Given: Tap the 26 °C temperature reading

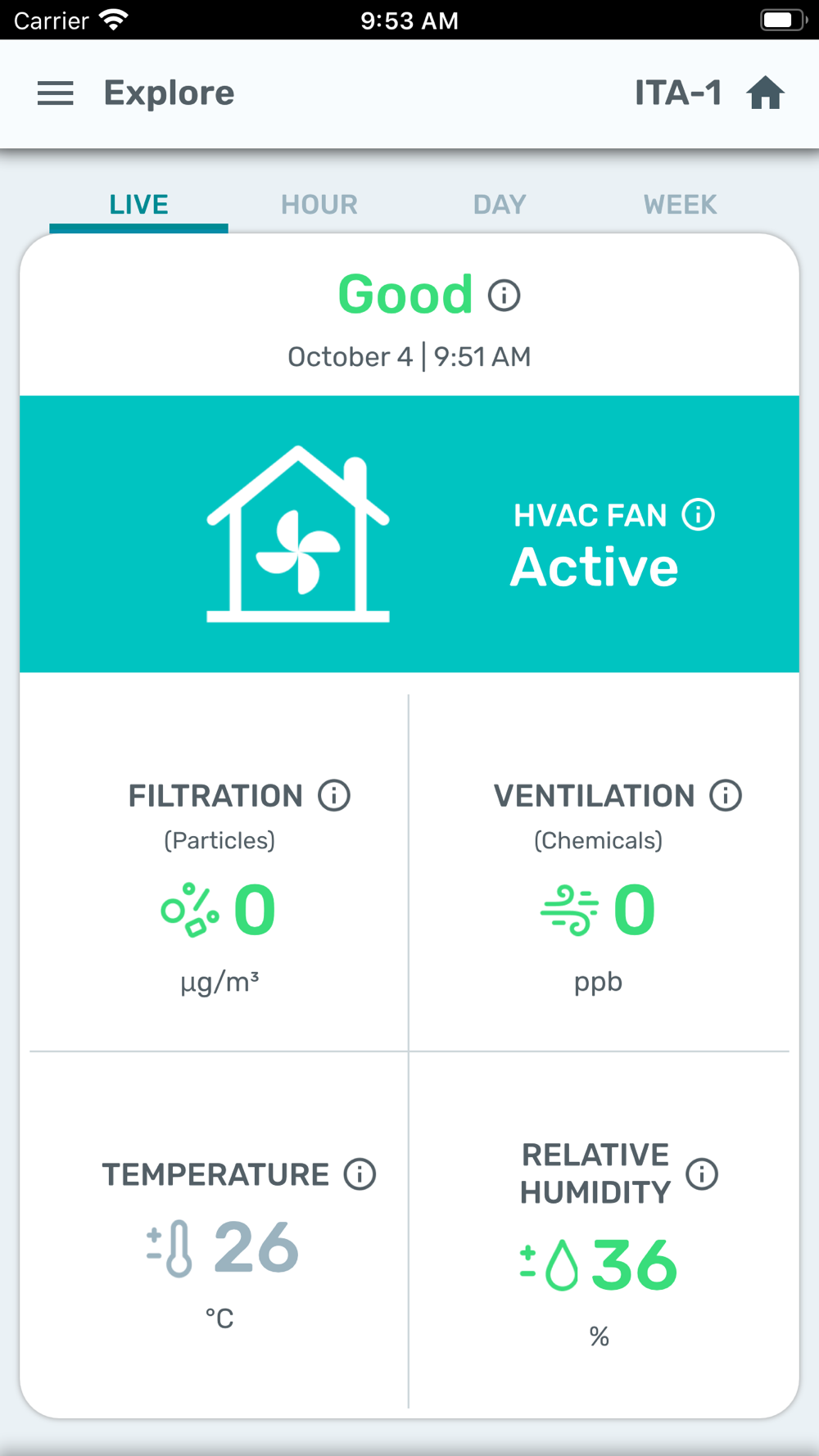Looking at the screenshot, I should pyautogui.click(x=256, y=1248).
